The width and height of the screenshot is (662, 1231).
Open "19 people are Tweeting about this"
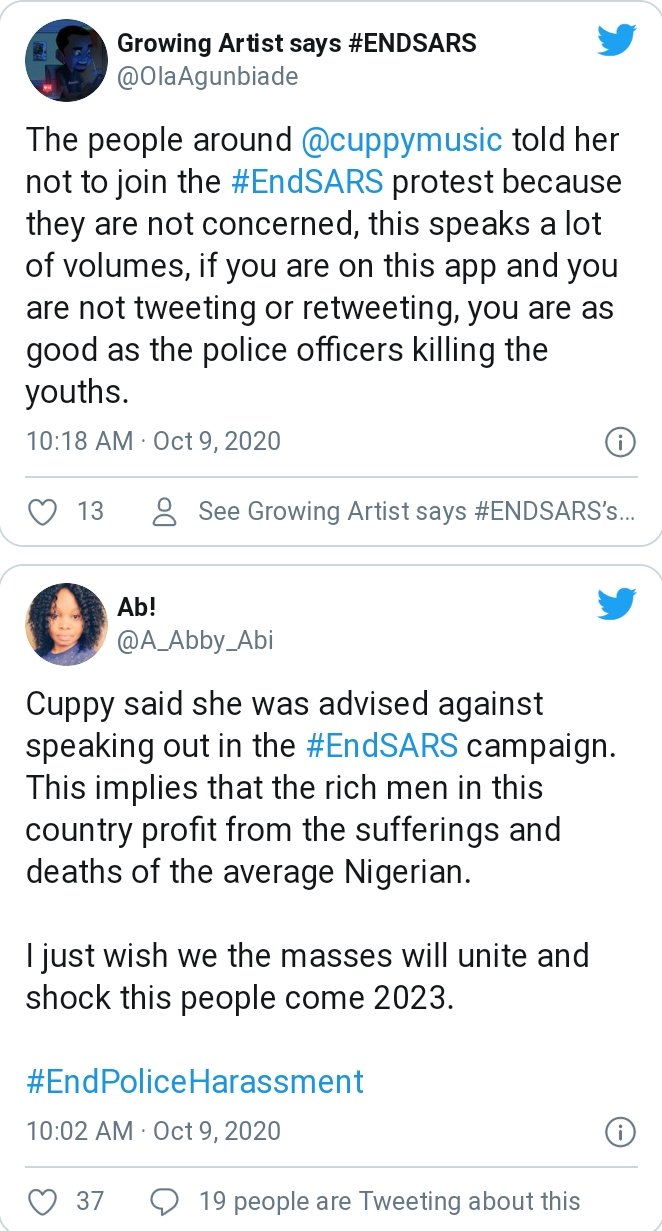389,1200
